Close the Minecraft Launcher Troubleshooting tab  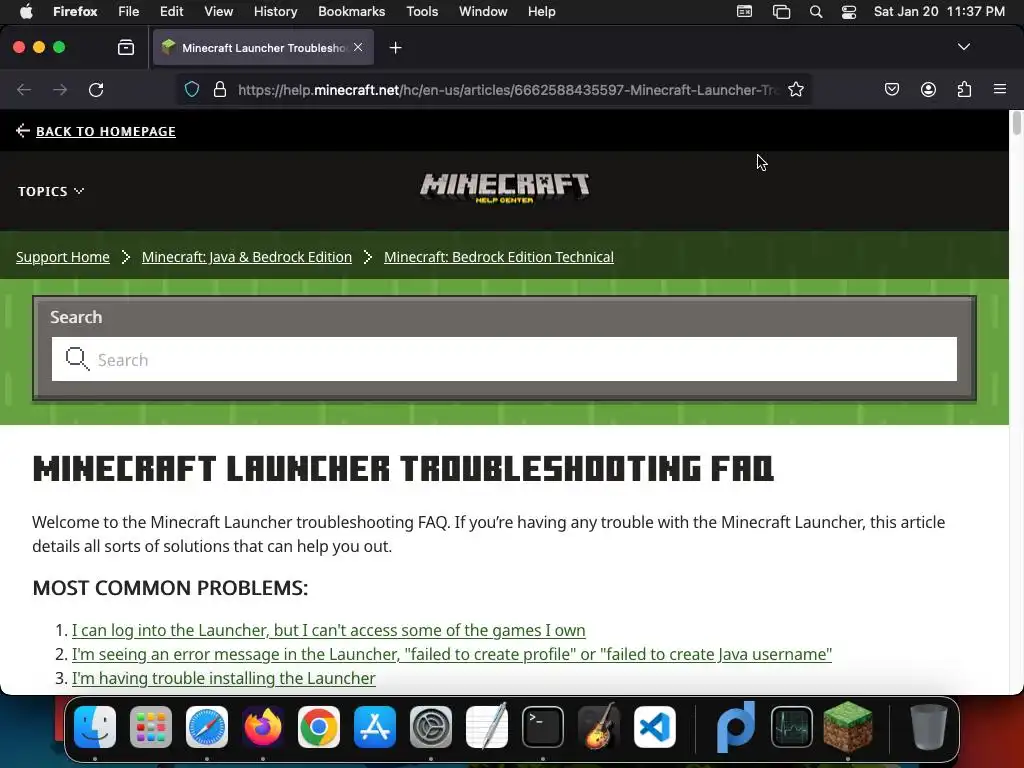point(358,47)
